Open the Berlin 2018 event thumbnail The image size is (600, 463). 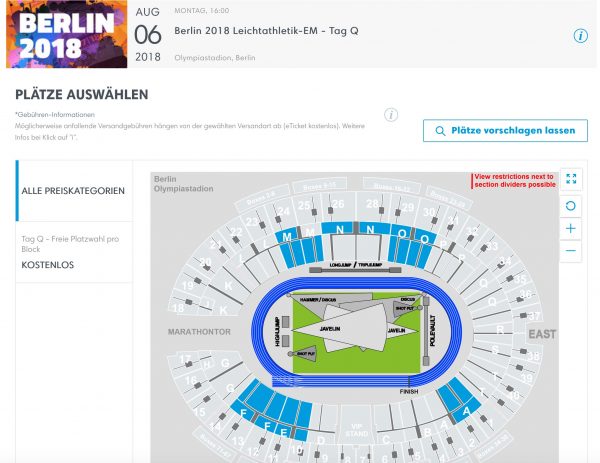pyautogui.click(x=67, y=34)
